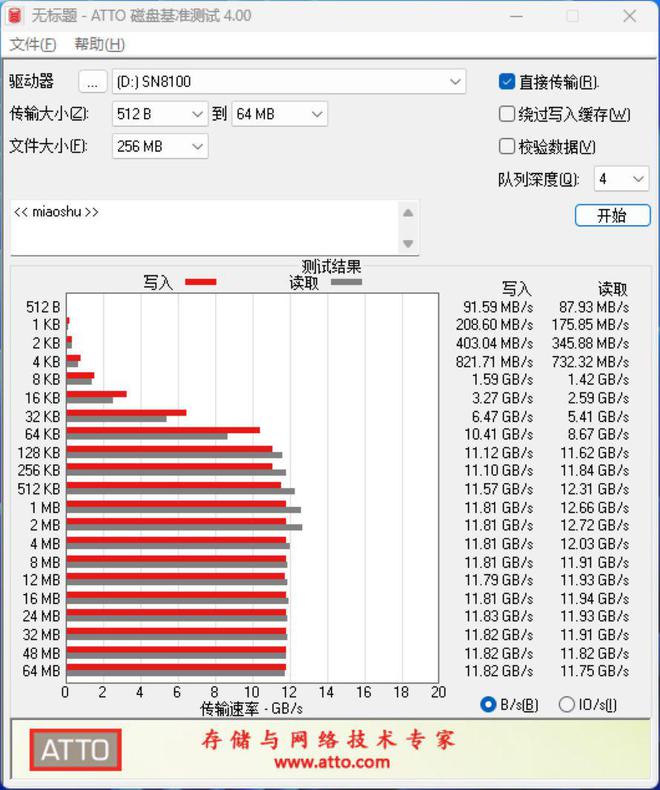Click the 11.12 GB/s write value
The height and width of the screenshot is (790, 660).
[499, 453]
